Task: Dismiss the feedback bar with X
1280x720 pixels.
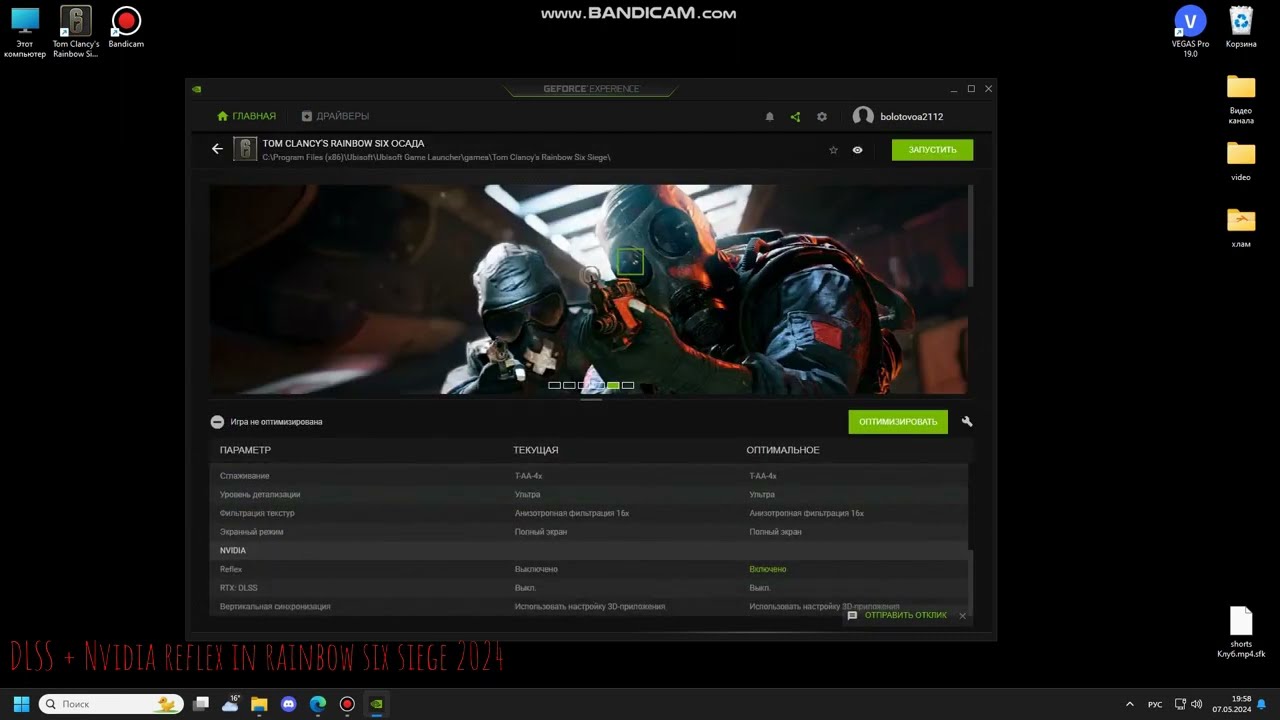Action: (962, 616)
